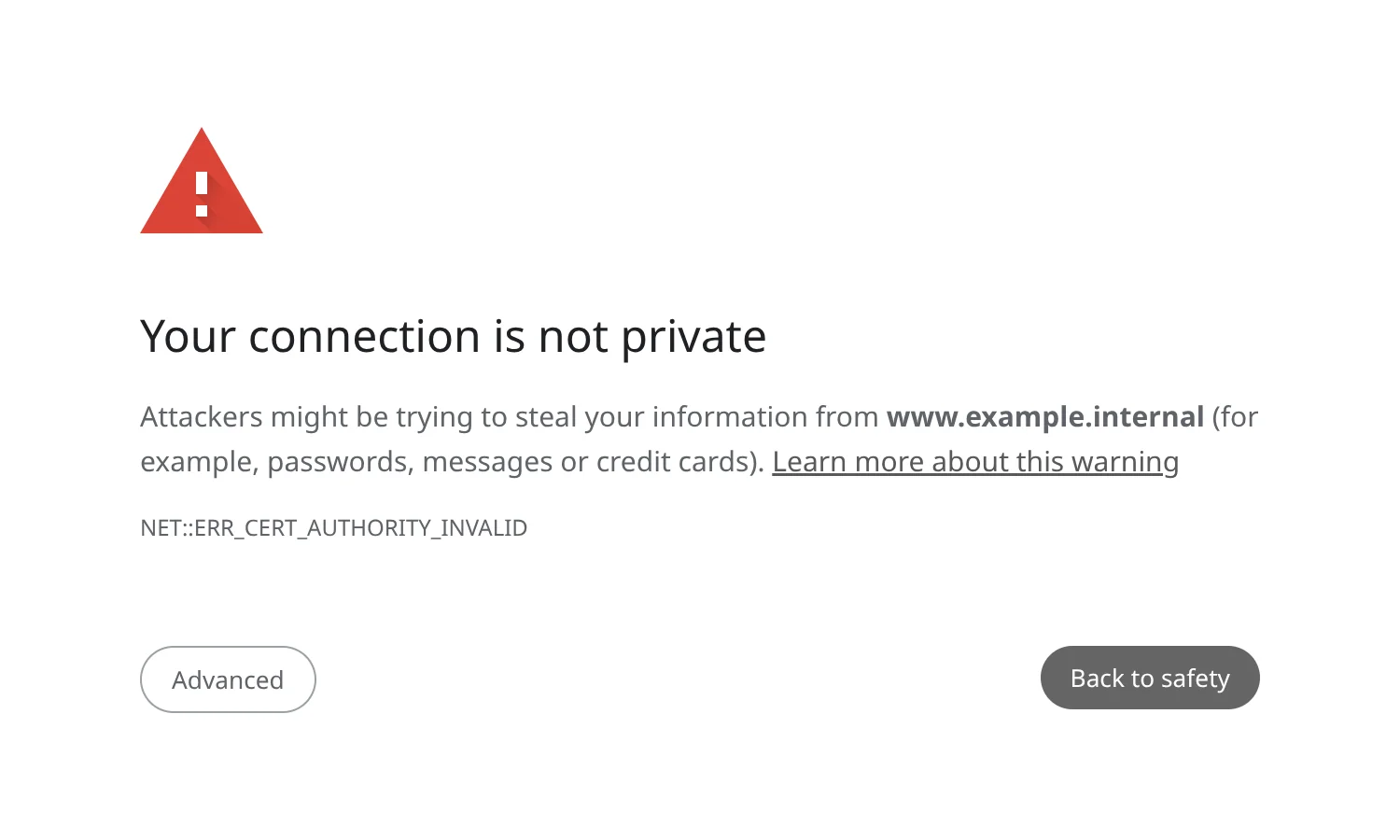
Task: Click the rounded Advanced pill button
Action: (228, 679)
